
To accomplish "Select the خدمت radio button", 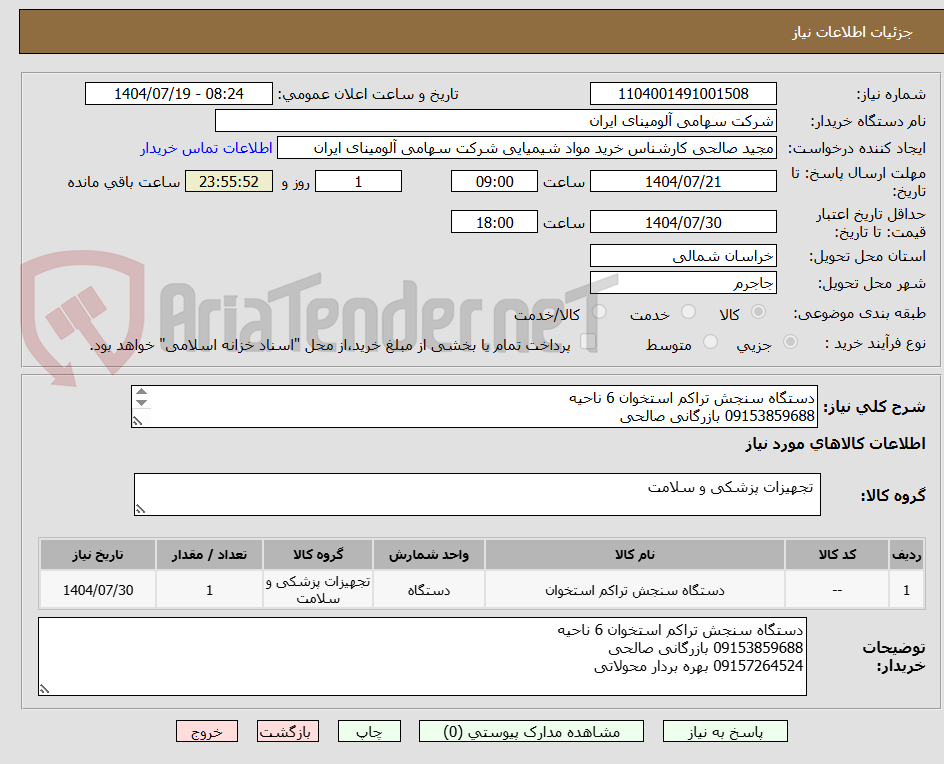I will point(688,313).
